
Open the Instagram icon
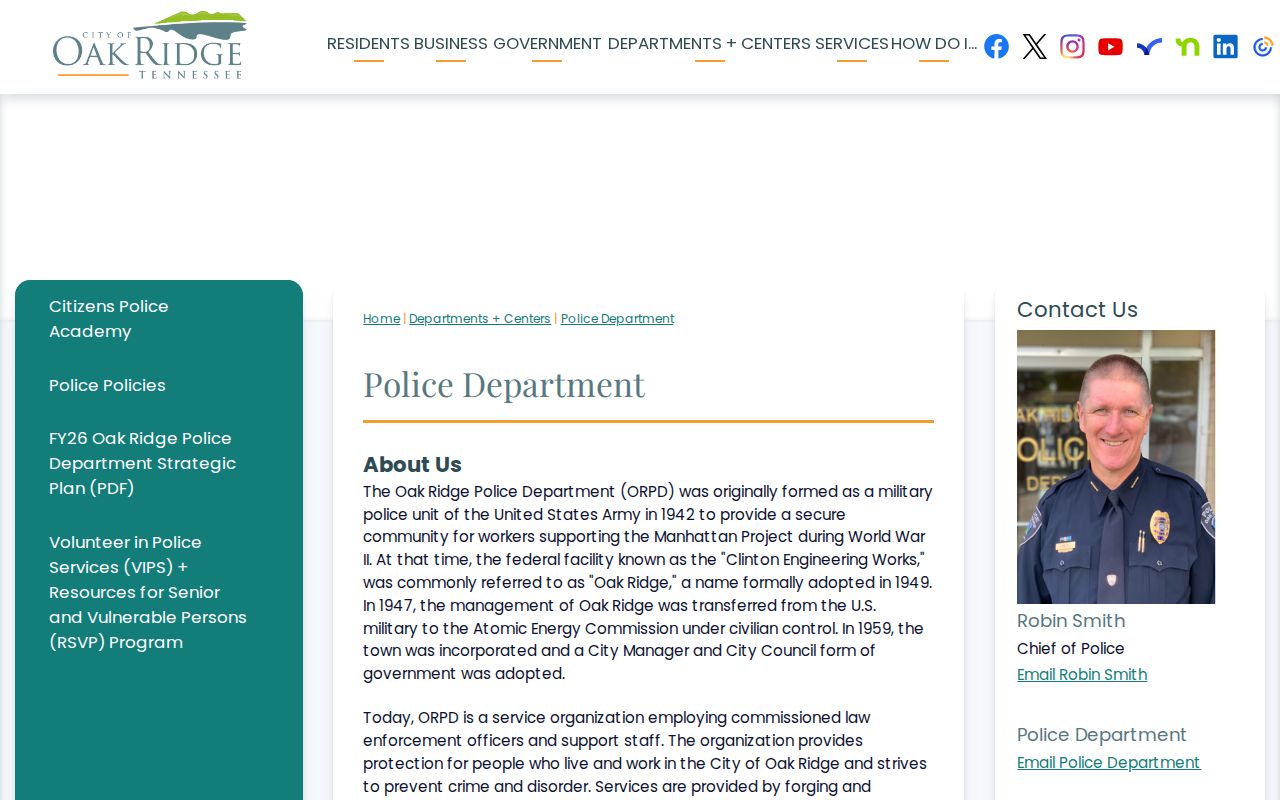[1072, 46]
